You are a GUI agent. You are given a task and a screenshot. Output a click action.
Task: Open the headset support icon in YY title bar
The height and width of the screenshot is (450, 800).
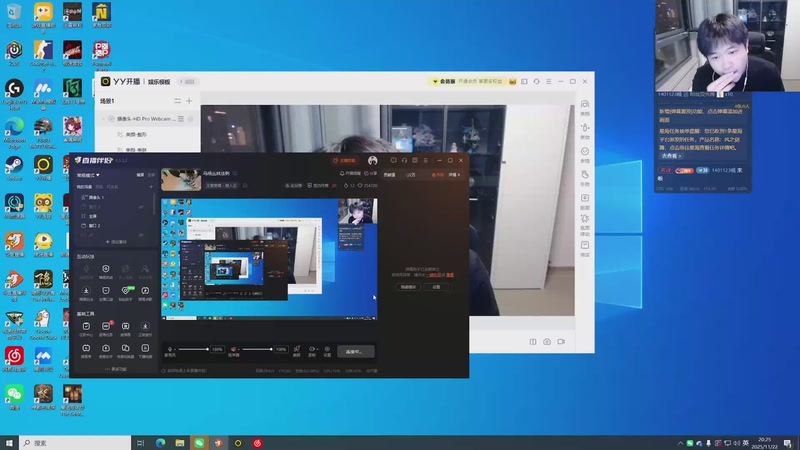[536, 82]
